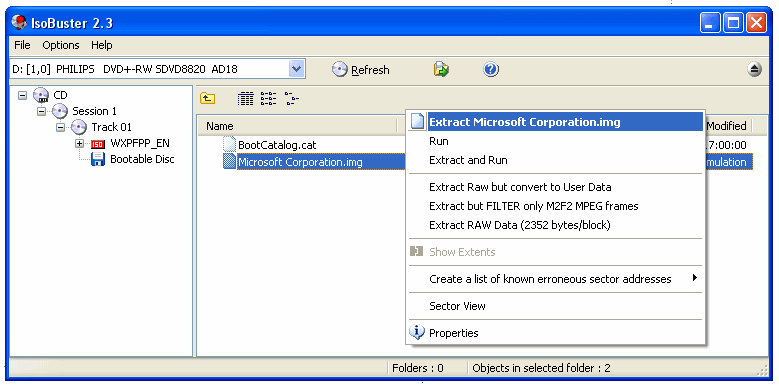The image size is (779, 387).
Task: Open Properties from the context menu
Action: coord(556,333)
